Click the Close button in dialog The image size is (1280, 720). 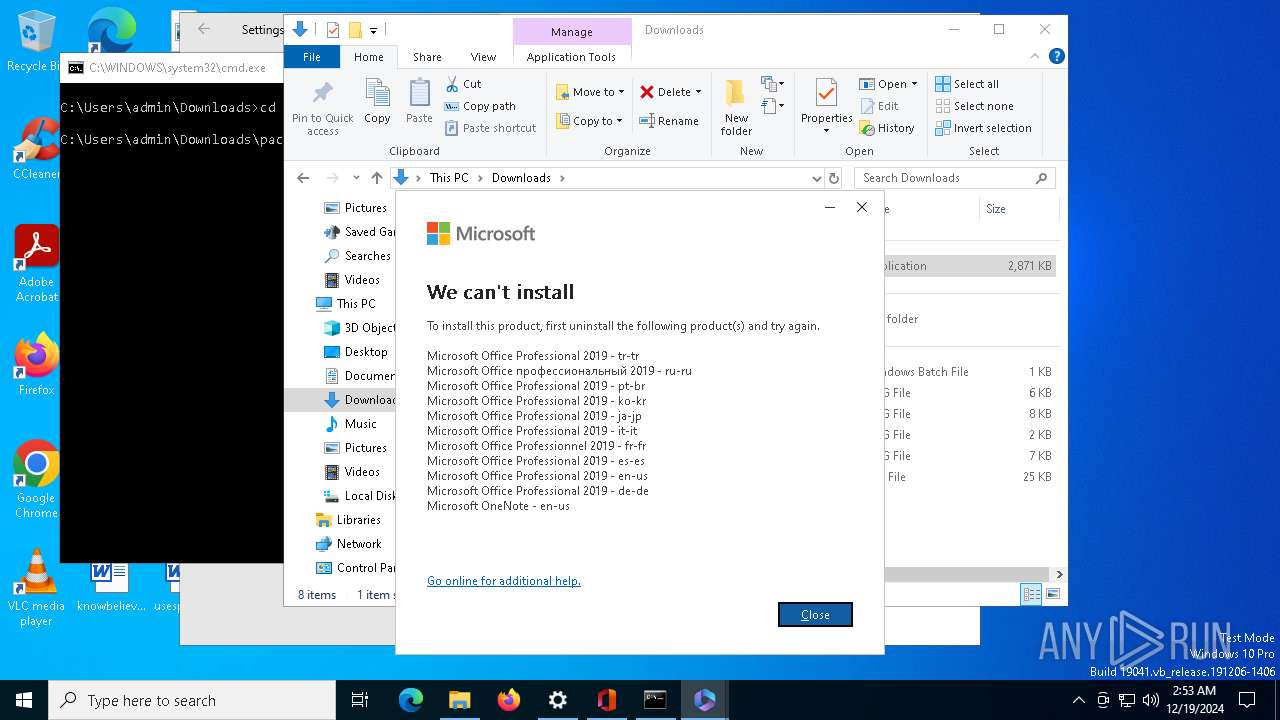(x=815, y=615)
